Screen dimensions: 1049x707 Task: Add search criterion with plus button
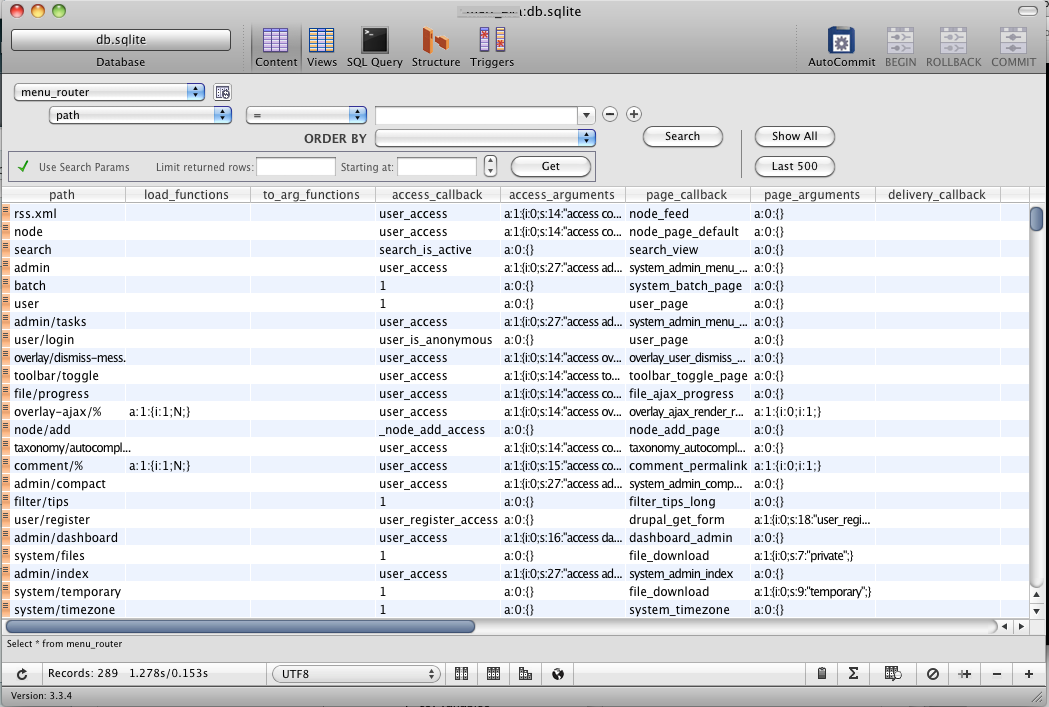tap(633, 115)
